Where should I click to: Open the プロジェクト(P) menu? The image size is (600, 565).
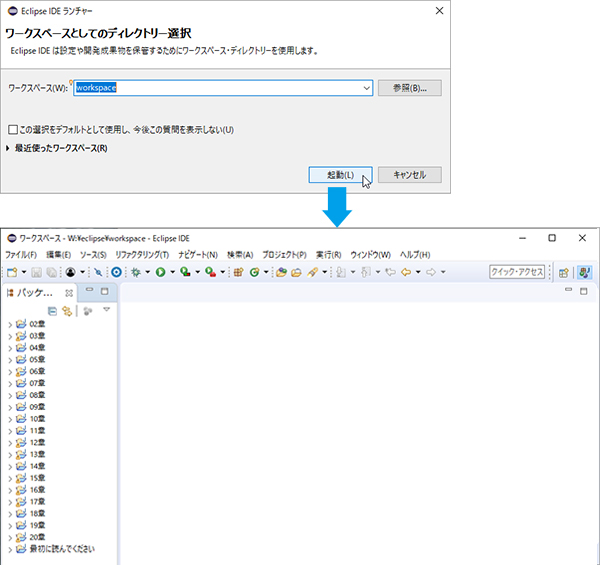click(x=284, y=255)
